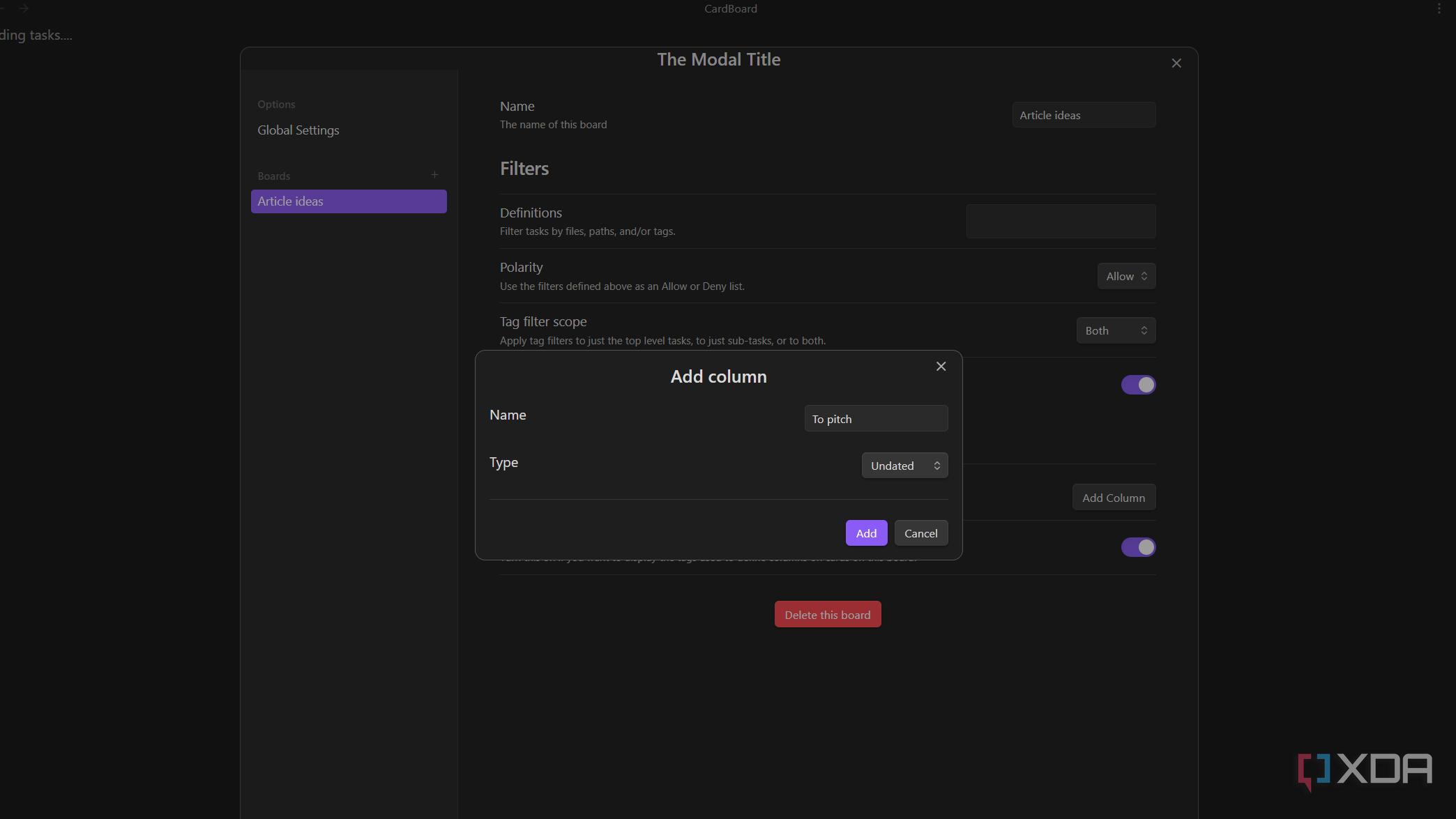Viewport: 1456px width, 819px height.
Task: Add a new board with plus icon
Action: (434, 175)
